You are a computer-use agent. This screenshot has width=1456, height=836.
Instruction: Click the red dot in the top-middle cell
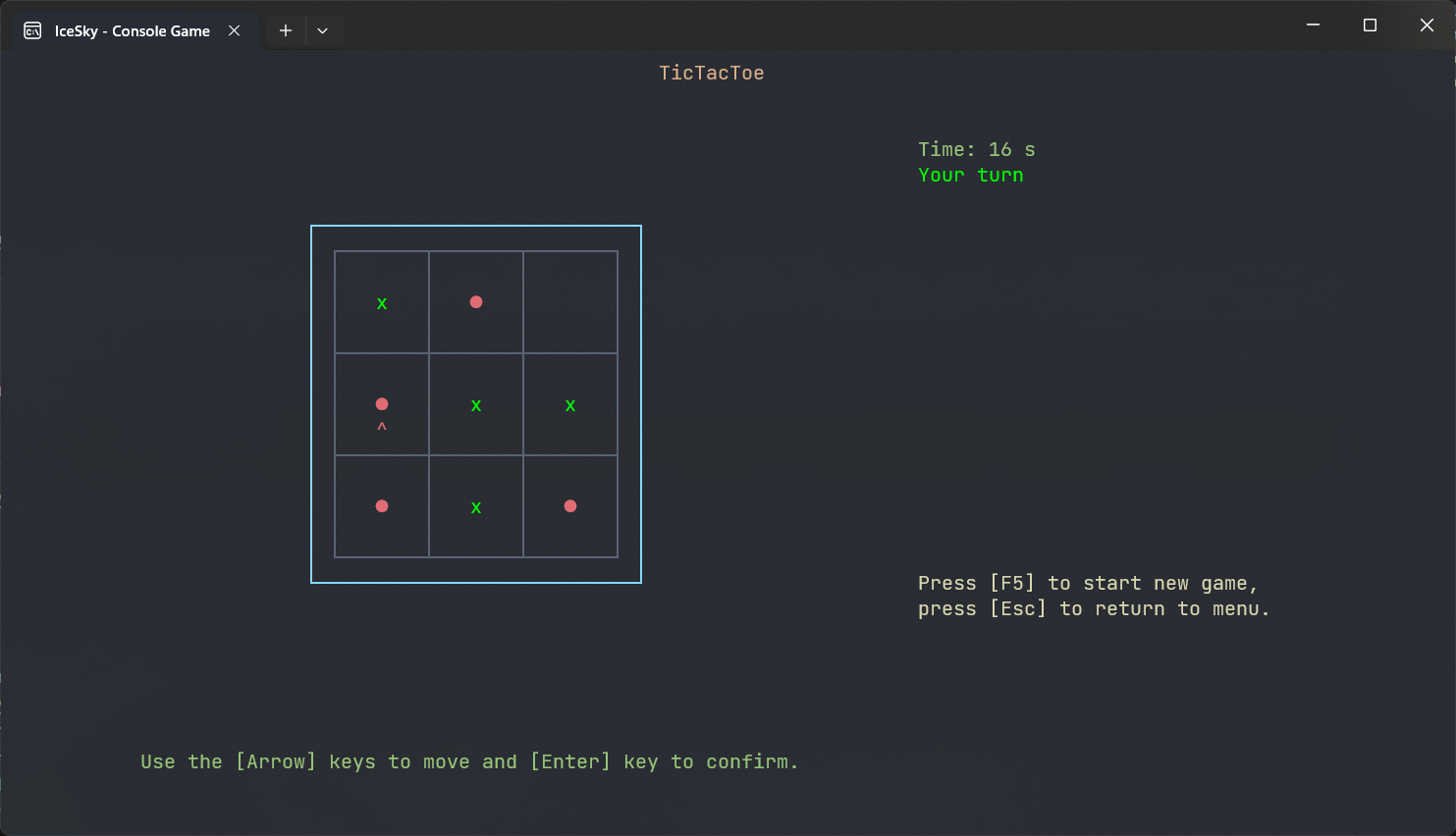point(476,302)
